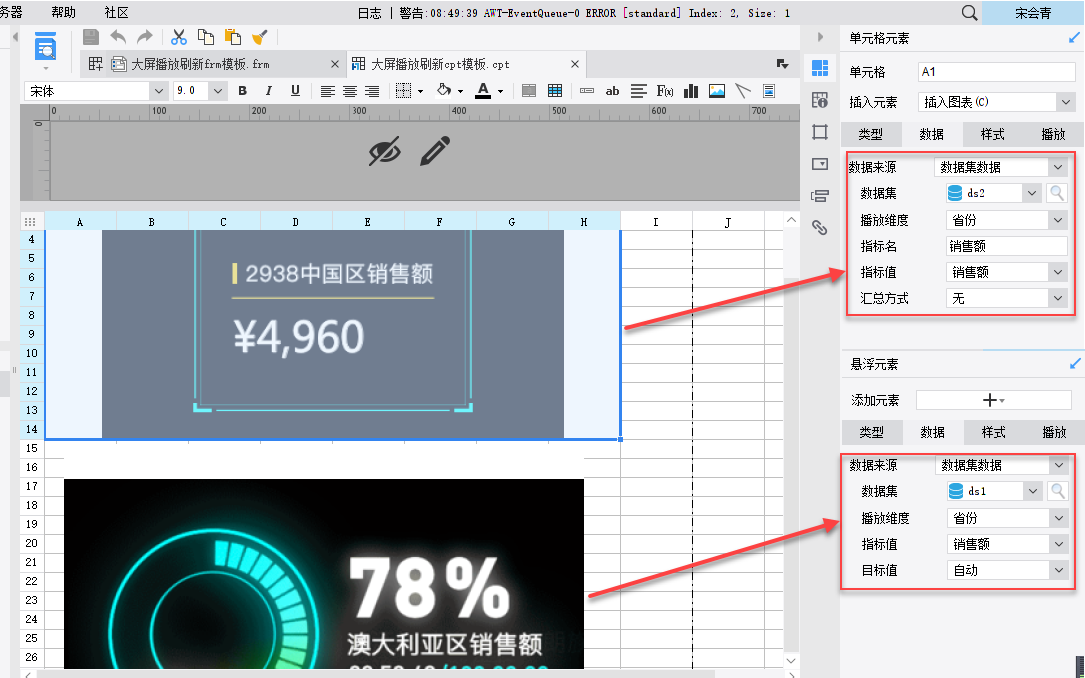1085x678 pixels.
Task: Close the frm模板.frm tab
Action: (335, 64)
